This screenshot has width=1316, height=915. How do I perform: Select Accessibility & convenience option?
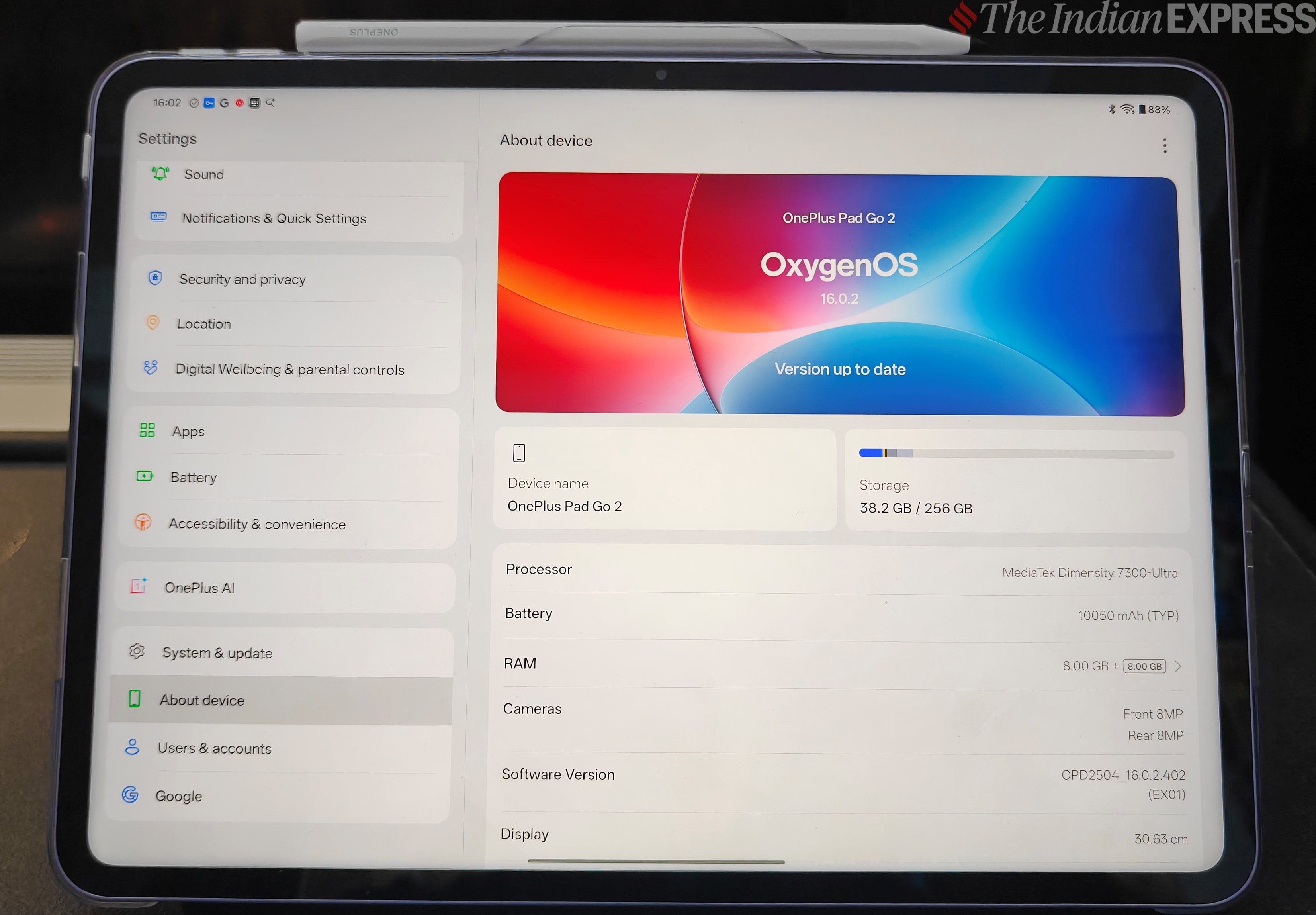(x=256, y=523)
